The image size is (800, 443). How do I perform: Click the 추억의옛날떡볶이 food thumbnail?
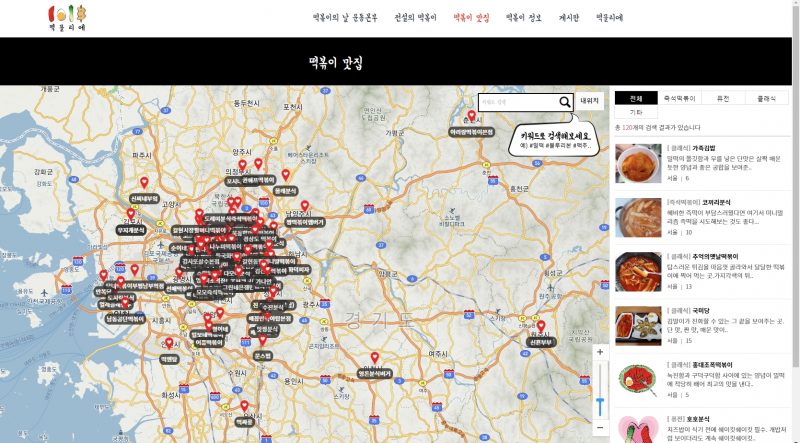click(x=638, y=272)
